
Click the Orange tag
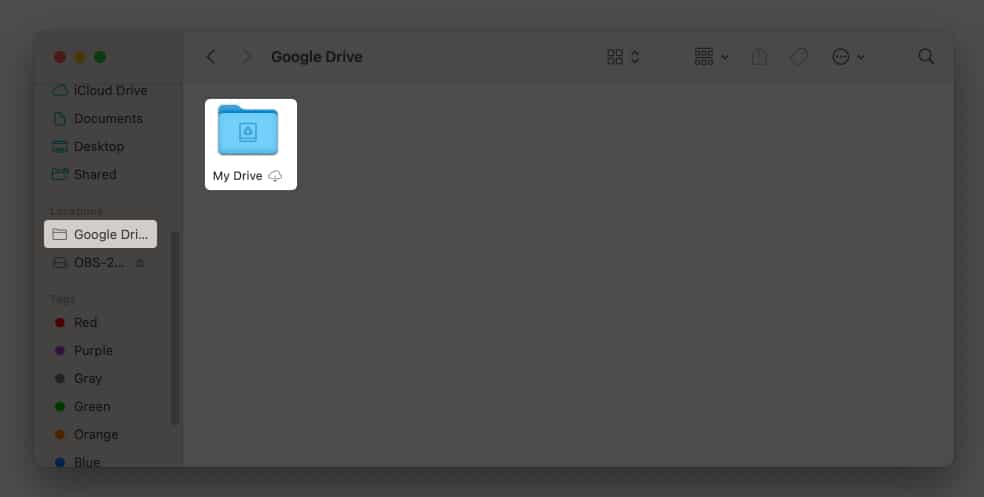coord(86,434)
